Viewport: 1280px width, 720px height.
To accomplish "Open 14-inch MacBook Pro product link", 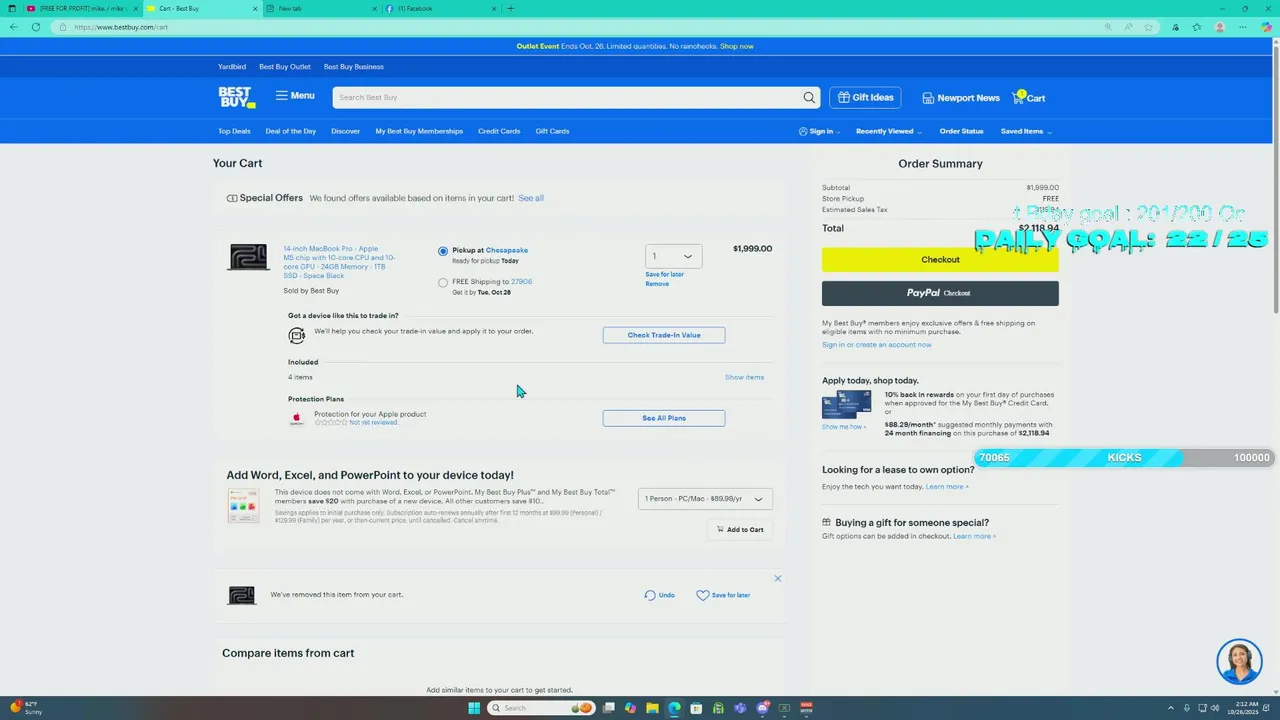I will (x=340, y=262).
